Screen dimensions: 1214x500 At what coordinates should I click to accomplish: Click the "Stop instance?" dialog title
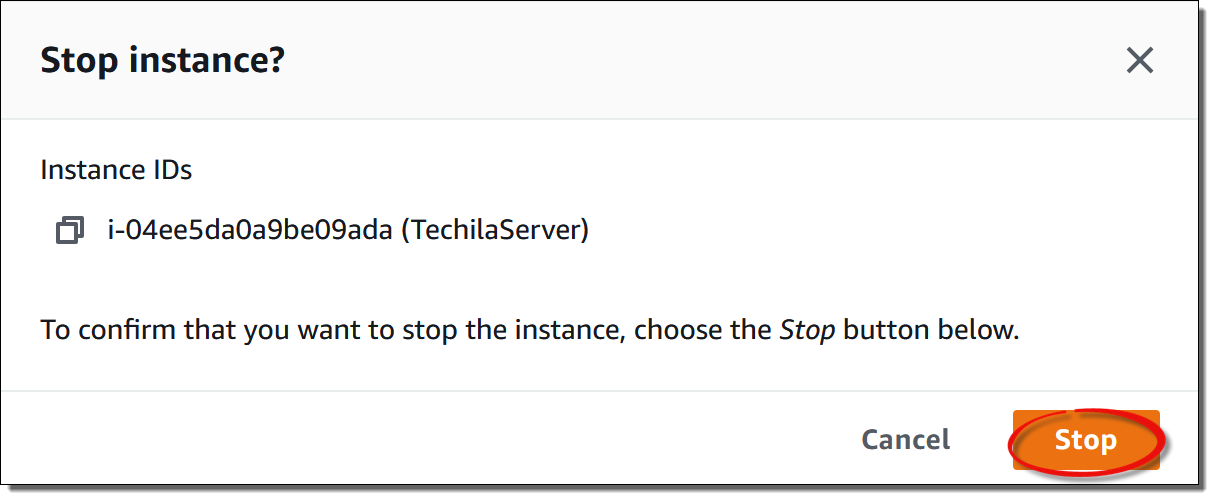coord(162,61)
